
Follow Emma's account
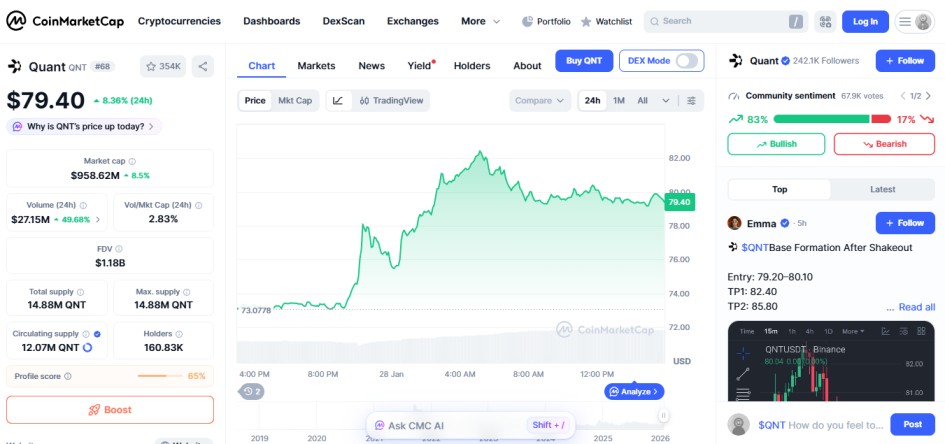(x=905, y=223)
